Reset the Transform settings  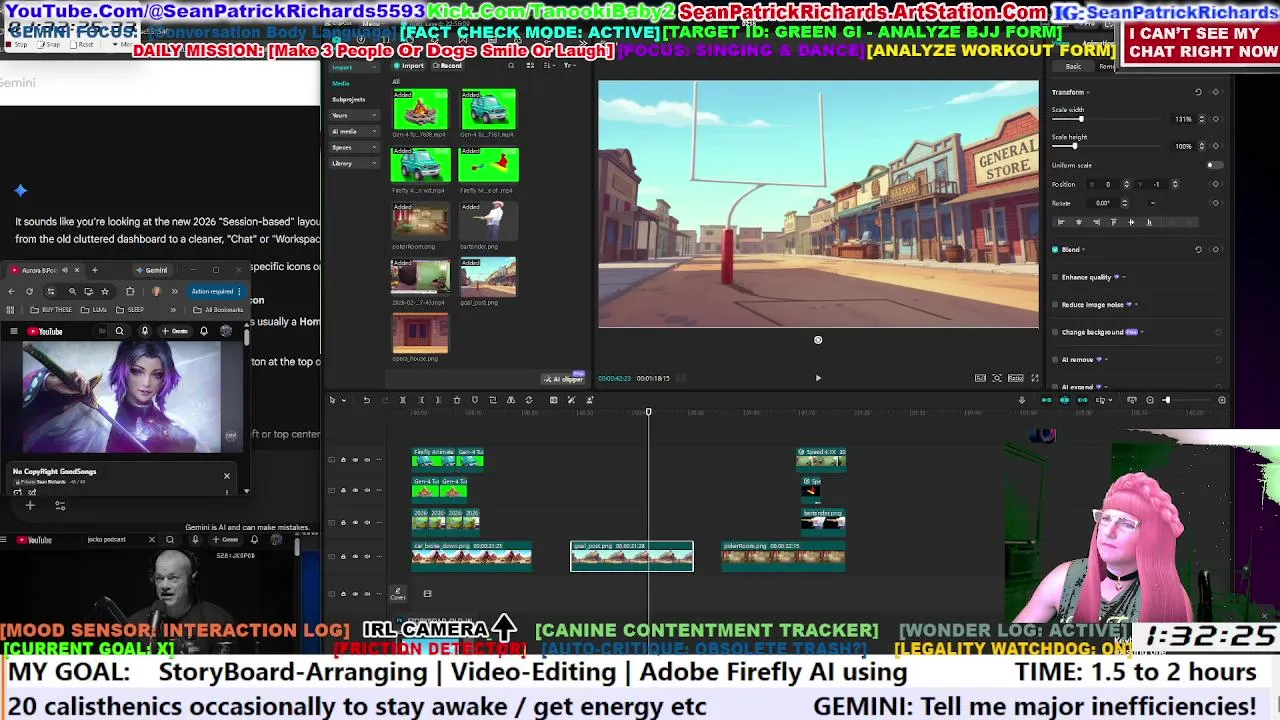pos(1198,92)
